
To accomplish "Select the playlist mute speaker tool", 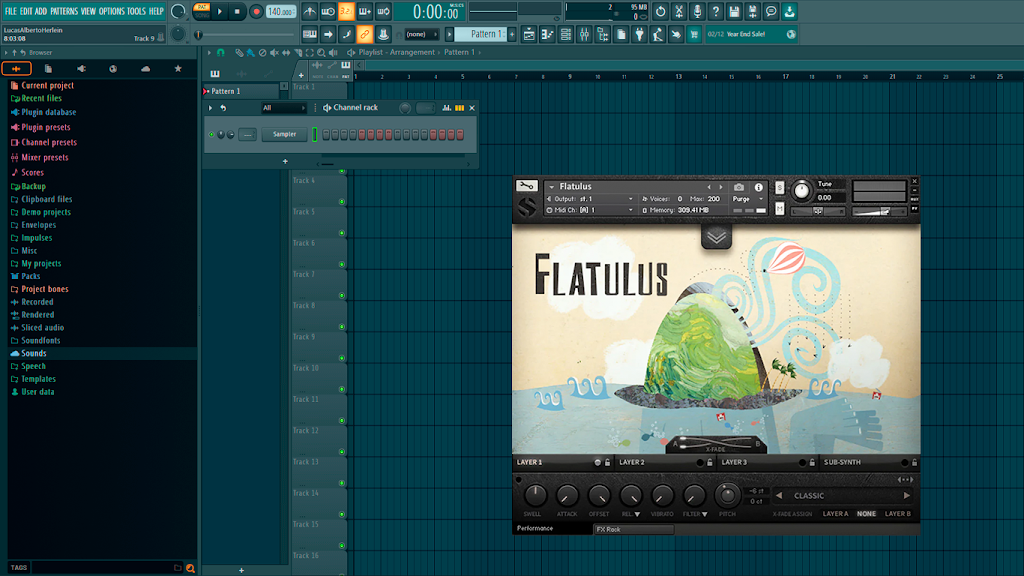I will 274,52.
